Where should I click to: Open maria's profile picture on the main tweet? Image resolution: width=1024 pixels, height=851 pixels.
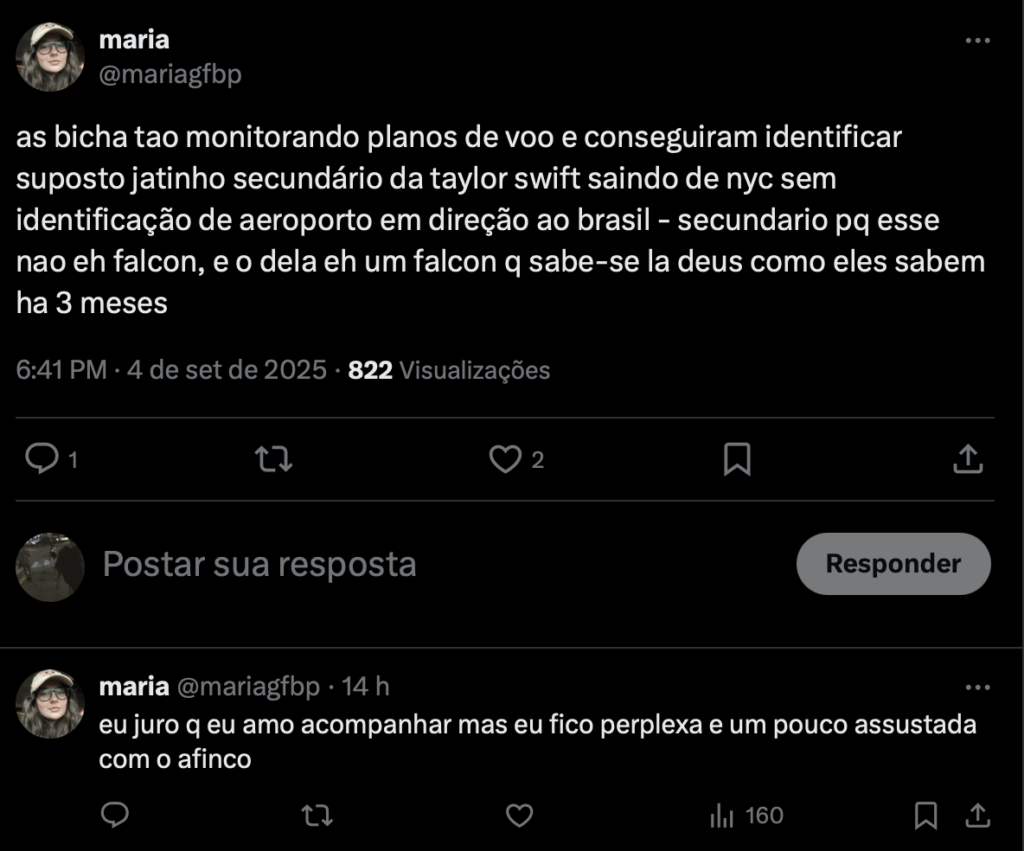[49, 55]
